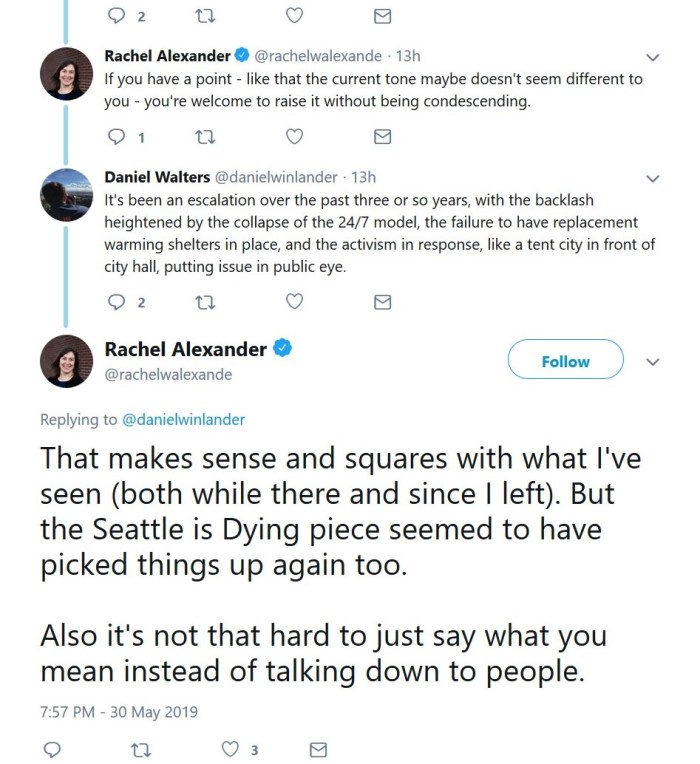Reply to the main tweet dated 30 May 2019
Image resolution: width=700 pixels, height=764 pixels.
point(54,749)
